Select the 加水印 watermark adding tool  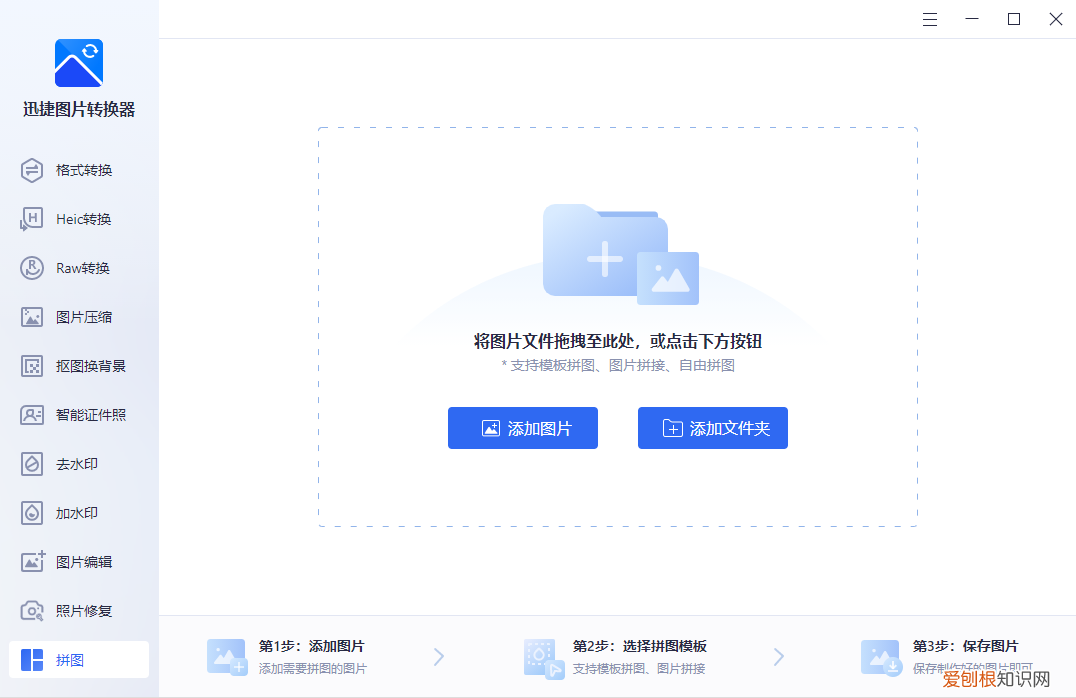[79, 513]
